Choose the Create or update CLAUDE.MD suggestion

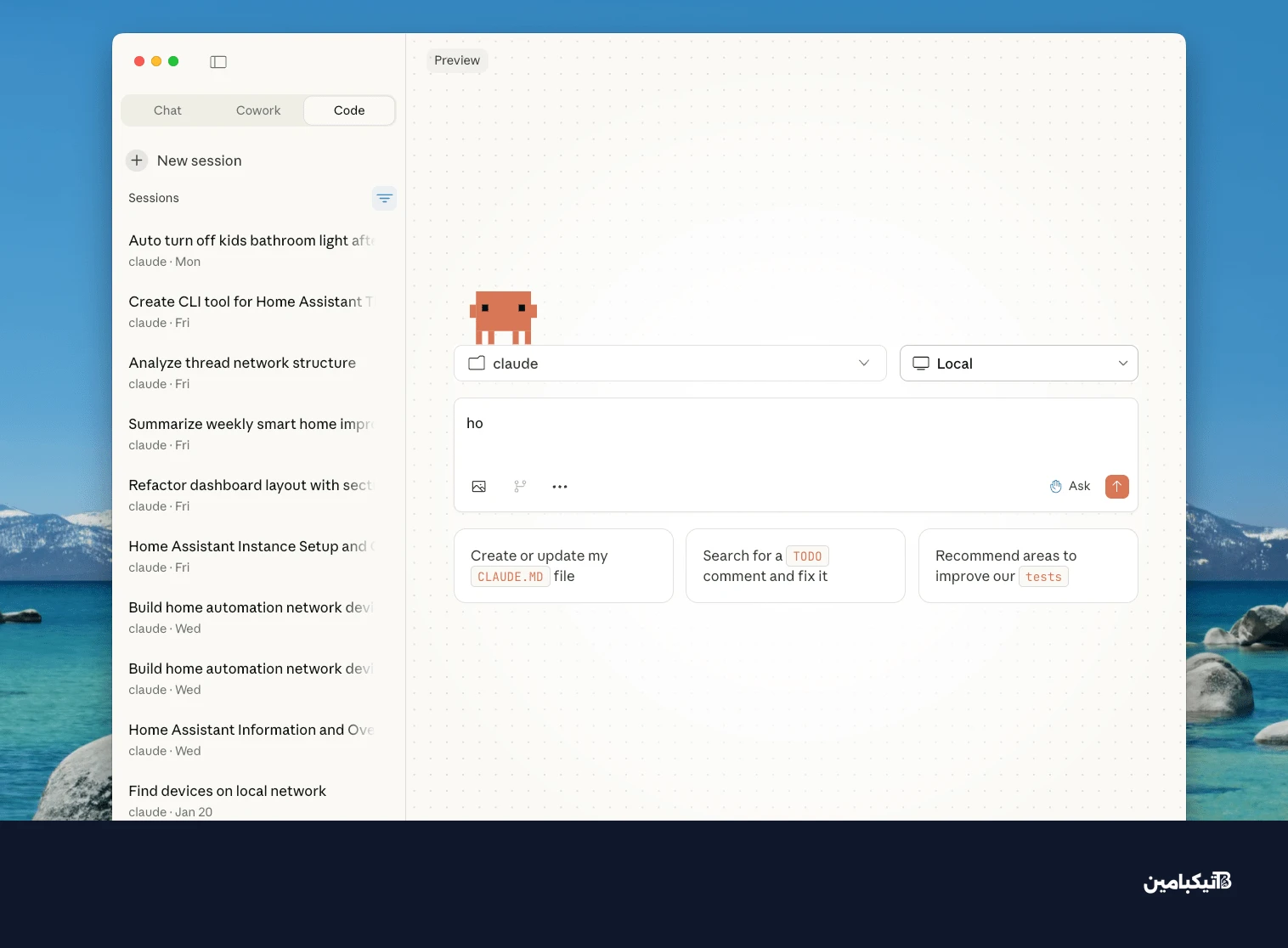pos(563,566)
